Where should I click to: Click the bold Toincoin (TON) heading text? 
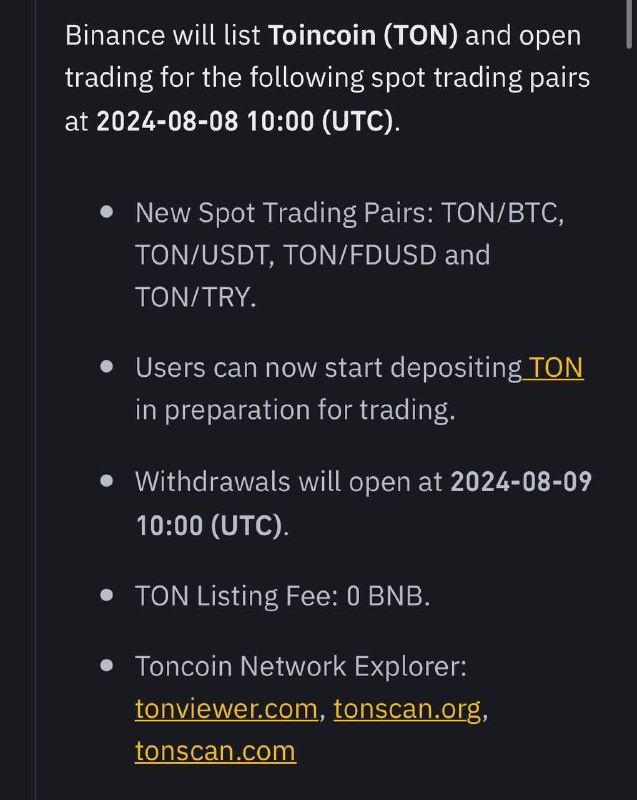pyautogui.click(x=363, y=36)
